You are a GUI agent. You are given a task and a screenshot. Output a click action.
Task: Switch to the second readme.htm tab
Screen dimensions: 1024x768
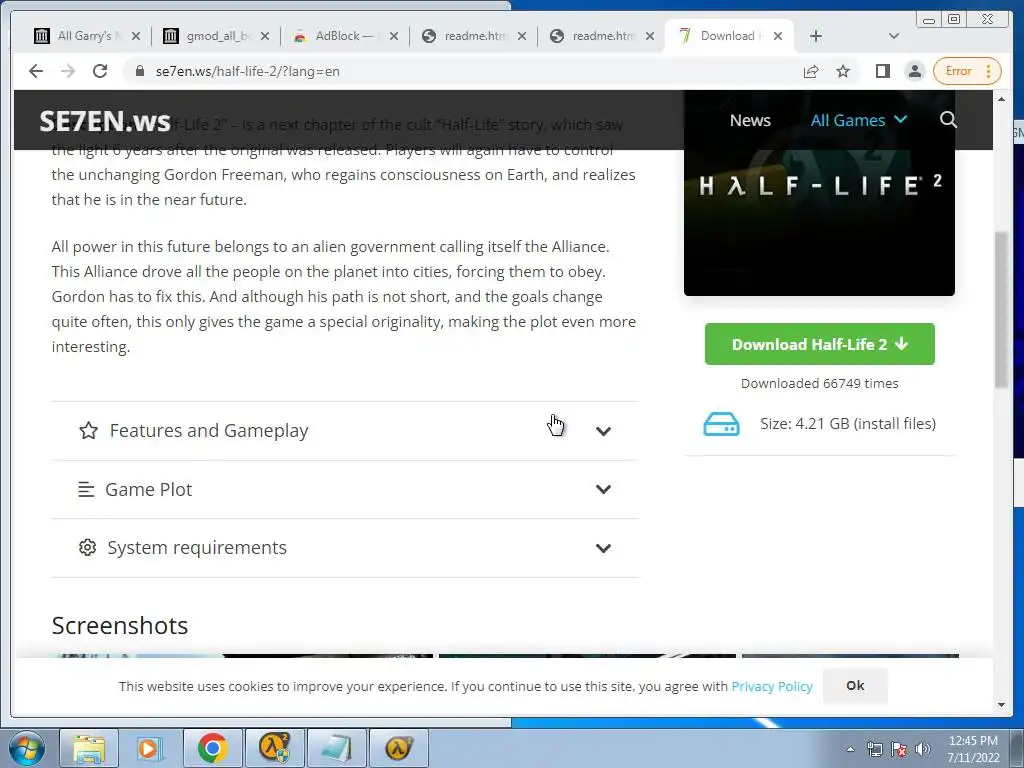[593, 36]
